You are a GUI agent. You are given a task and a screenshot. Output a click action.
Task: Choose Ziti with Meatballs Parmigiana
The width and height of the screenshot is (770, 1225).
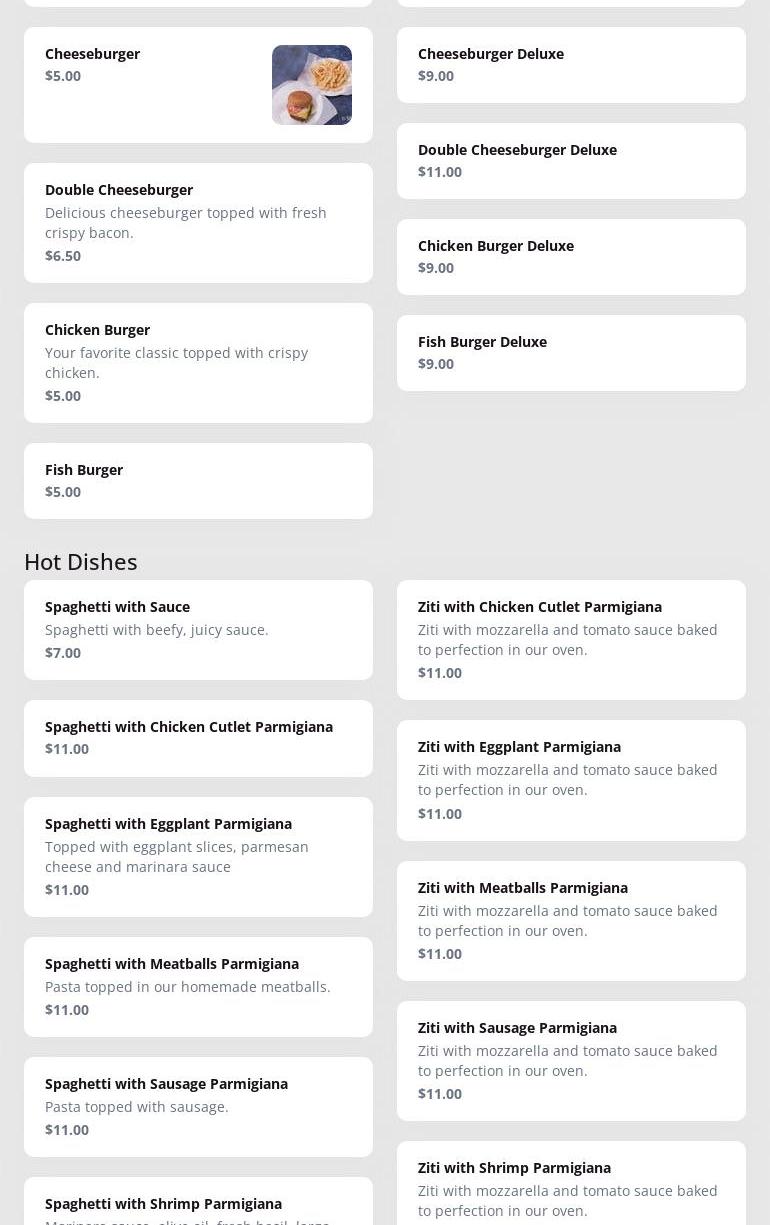571,921
